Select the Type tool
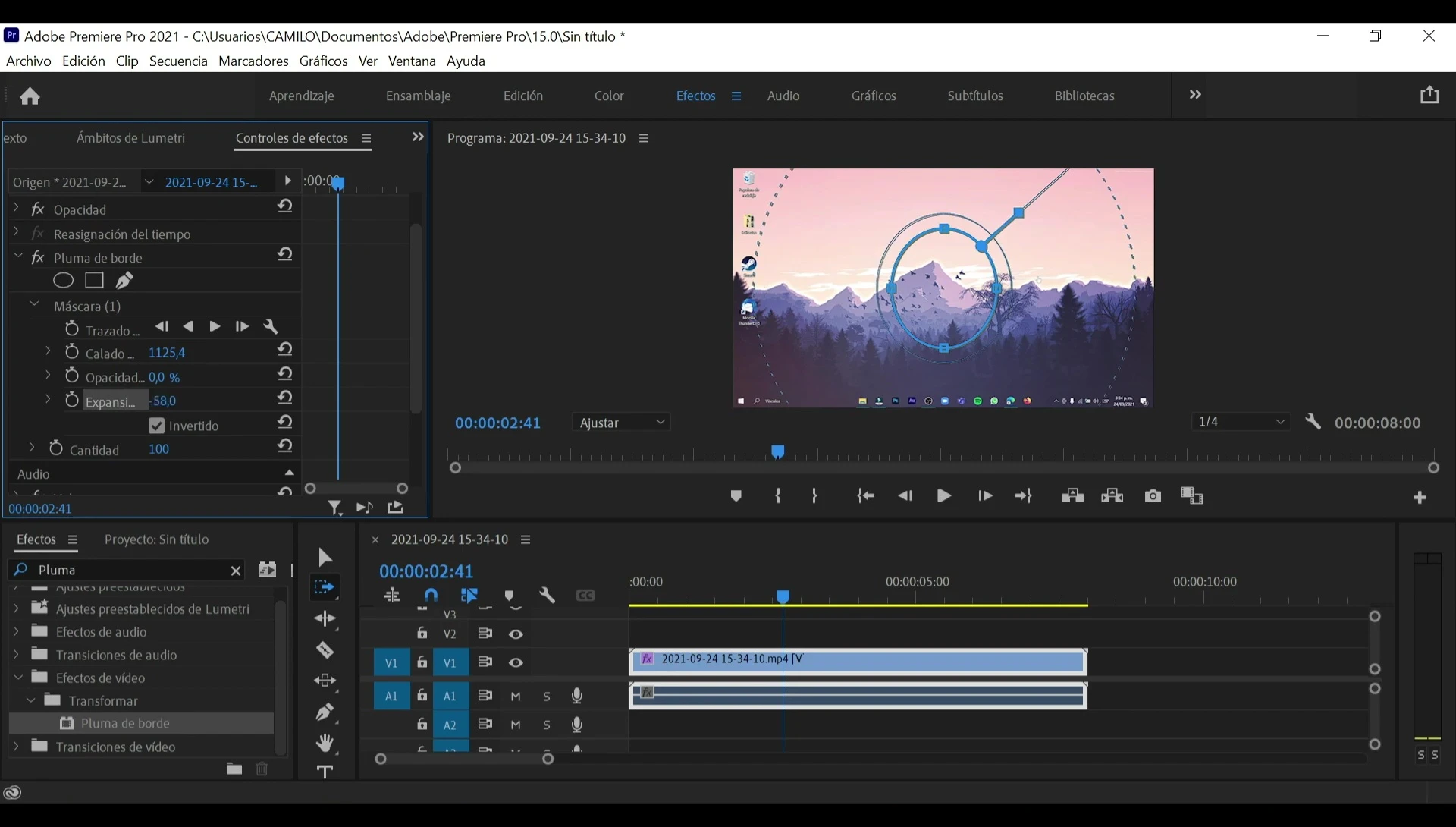The image size is (1456, 827). [325, 772]
